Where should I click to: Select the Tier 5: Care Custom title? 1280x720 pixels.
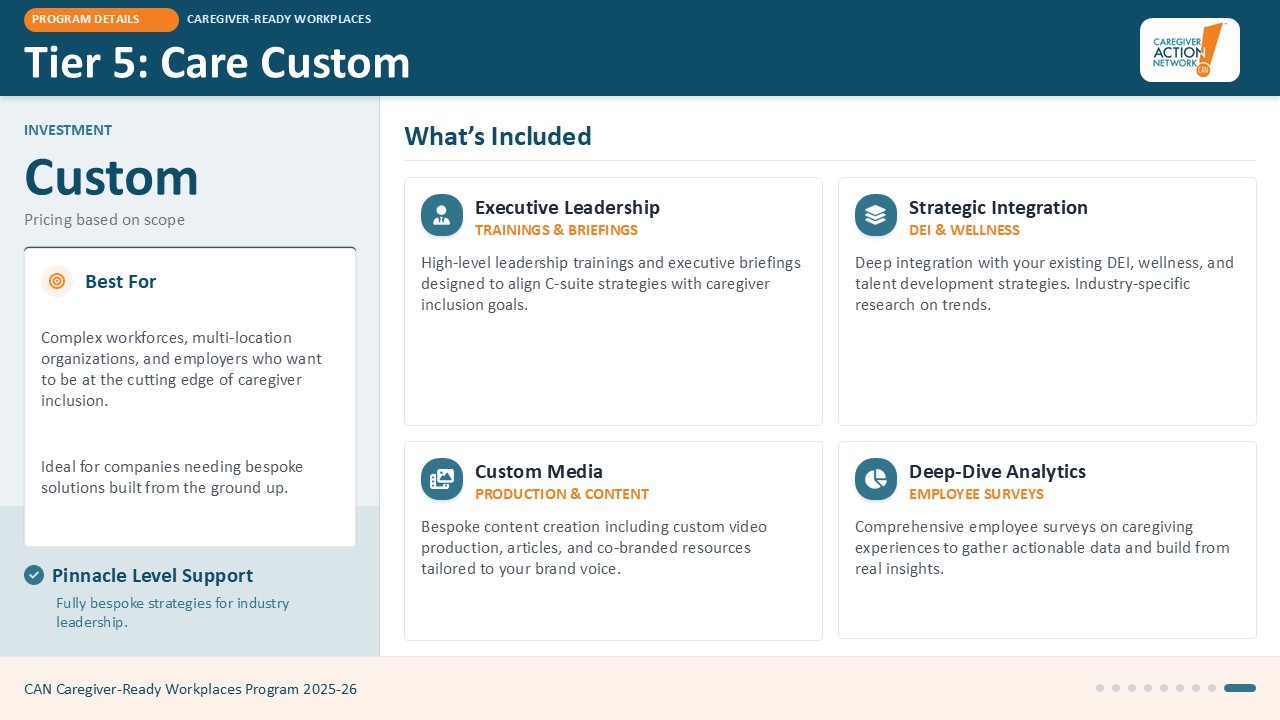coord(217,63)
